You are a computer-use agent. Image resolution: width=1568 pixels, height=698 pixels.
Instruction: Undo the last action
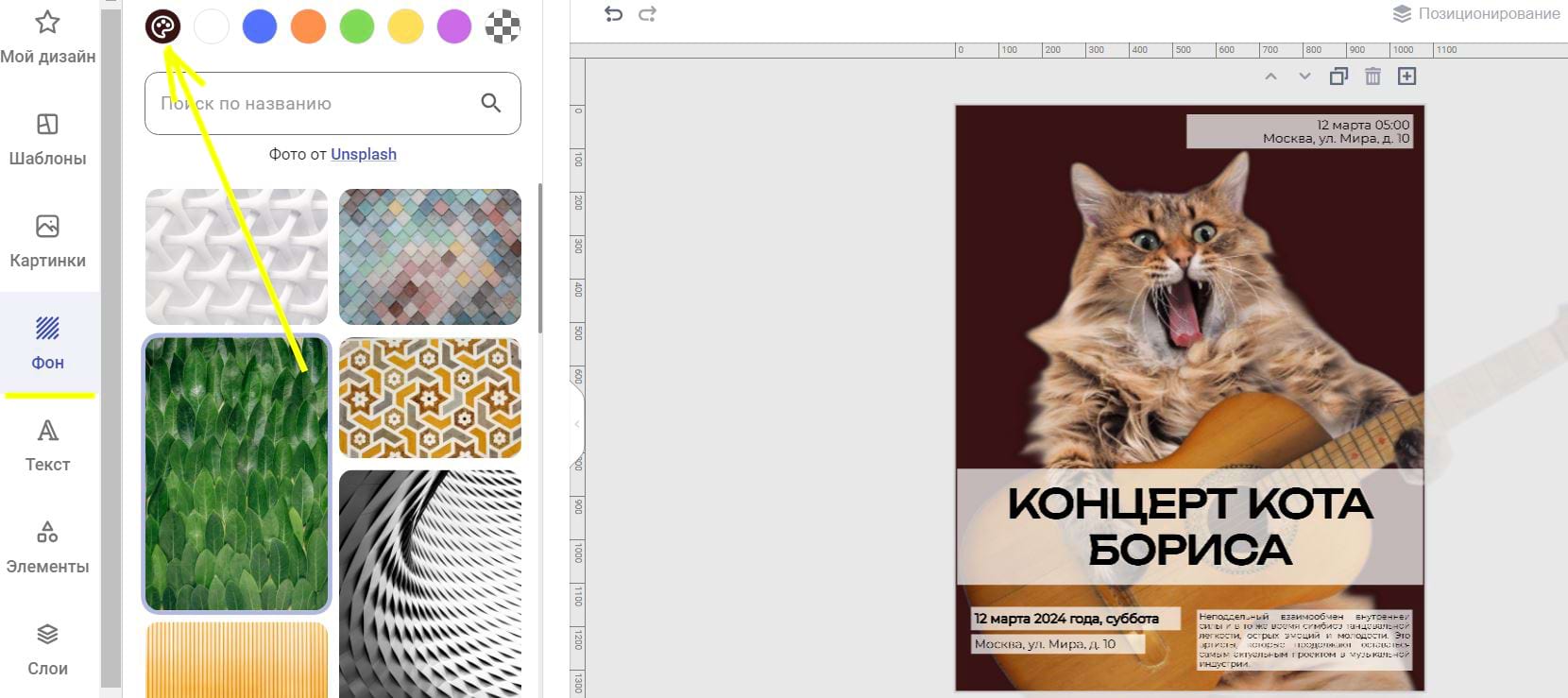tap(614, 13)
